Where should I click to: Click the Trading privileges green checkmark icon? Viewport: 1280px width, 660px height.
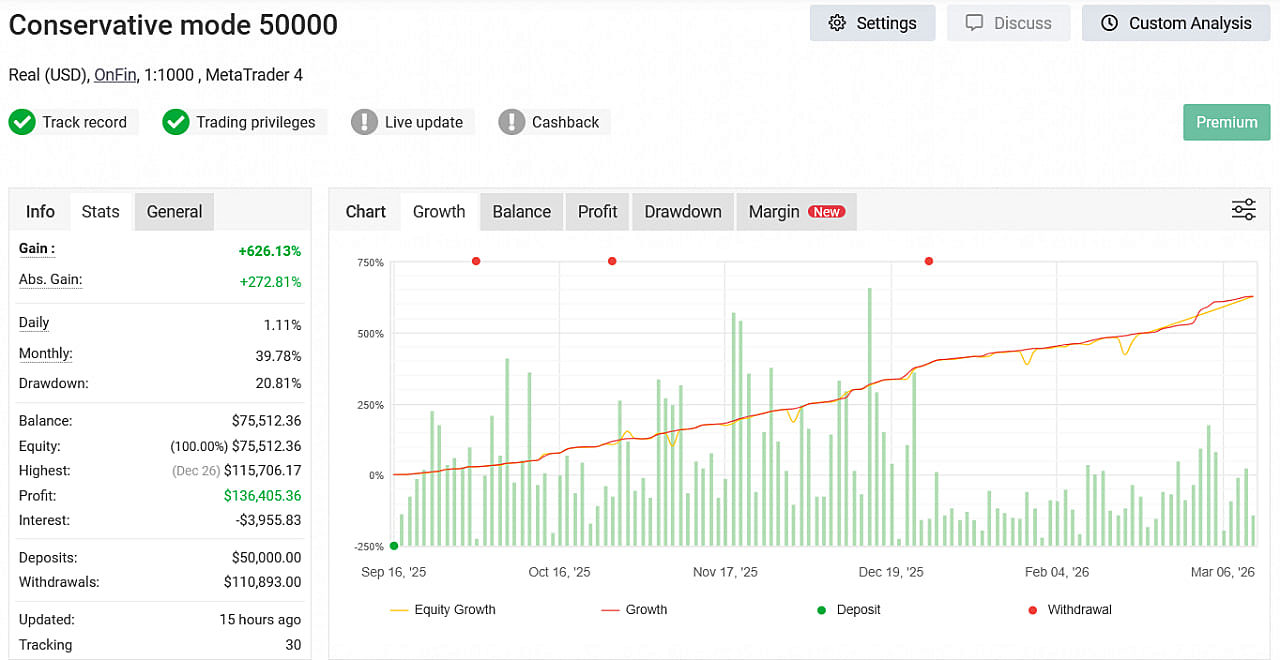[x=176, y=122]
